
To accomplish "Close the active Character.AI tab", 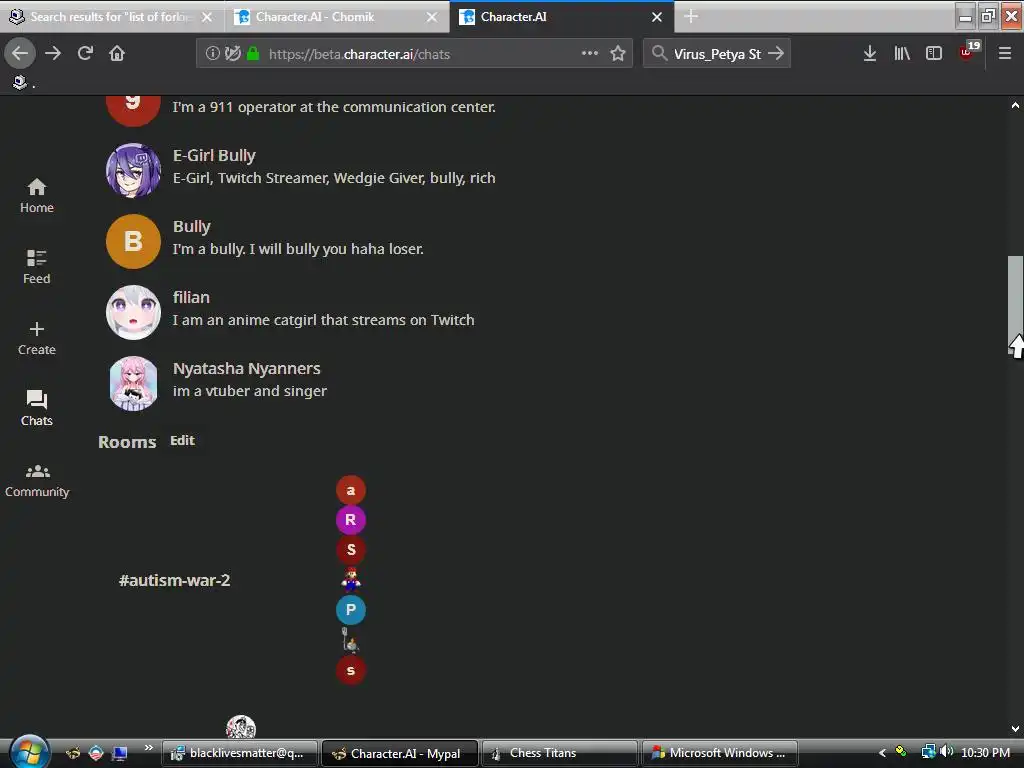I will pyautogui.click(x=657, y=17).
